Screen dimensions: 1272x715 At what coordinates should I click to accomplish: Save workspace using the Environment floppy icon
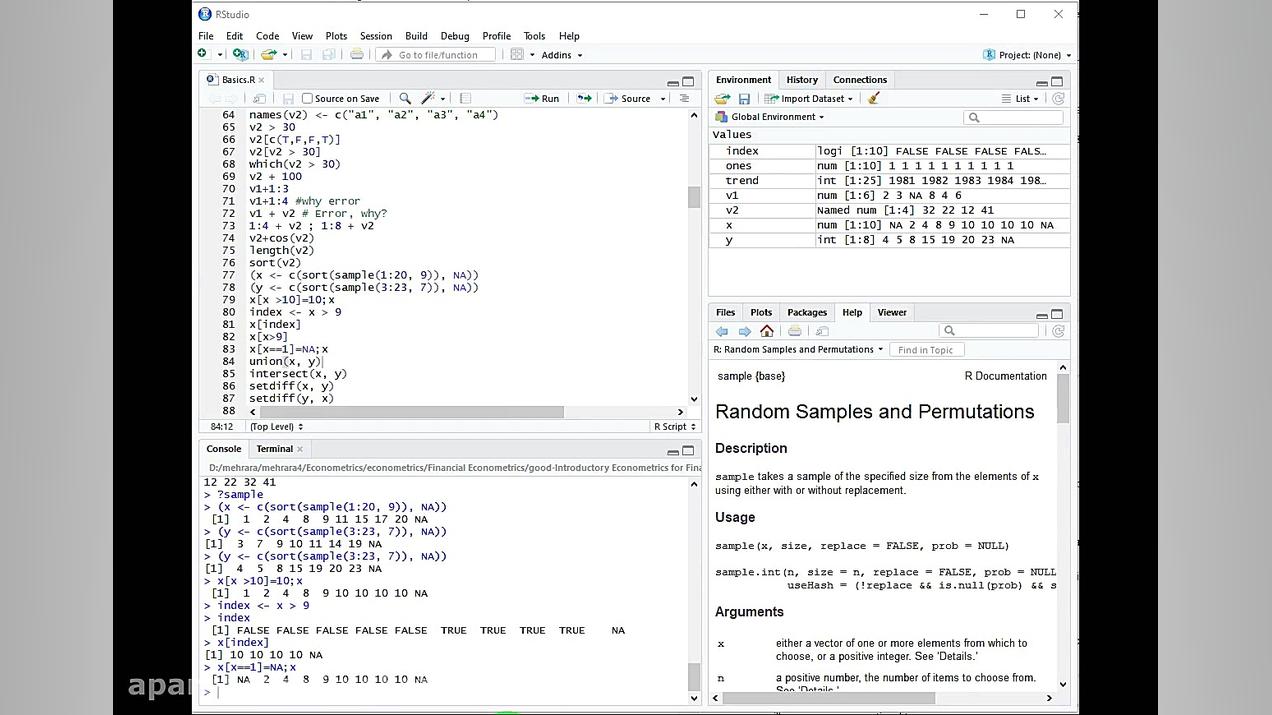point(744,98)
